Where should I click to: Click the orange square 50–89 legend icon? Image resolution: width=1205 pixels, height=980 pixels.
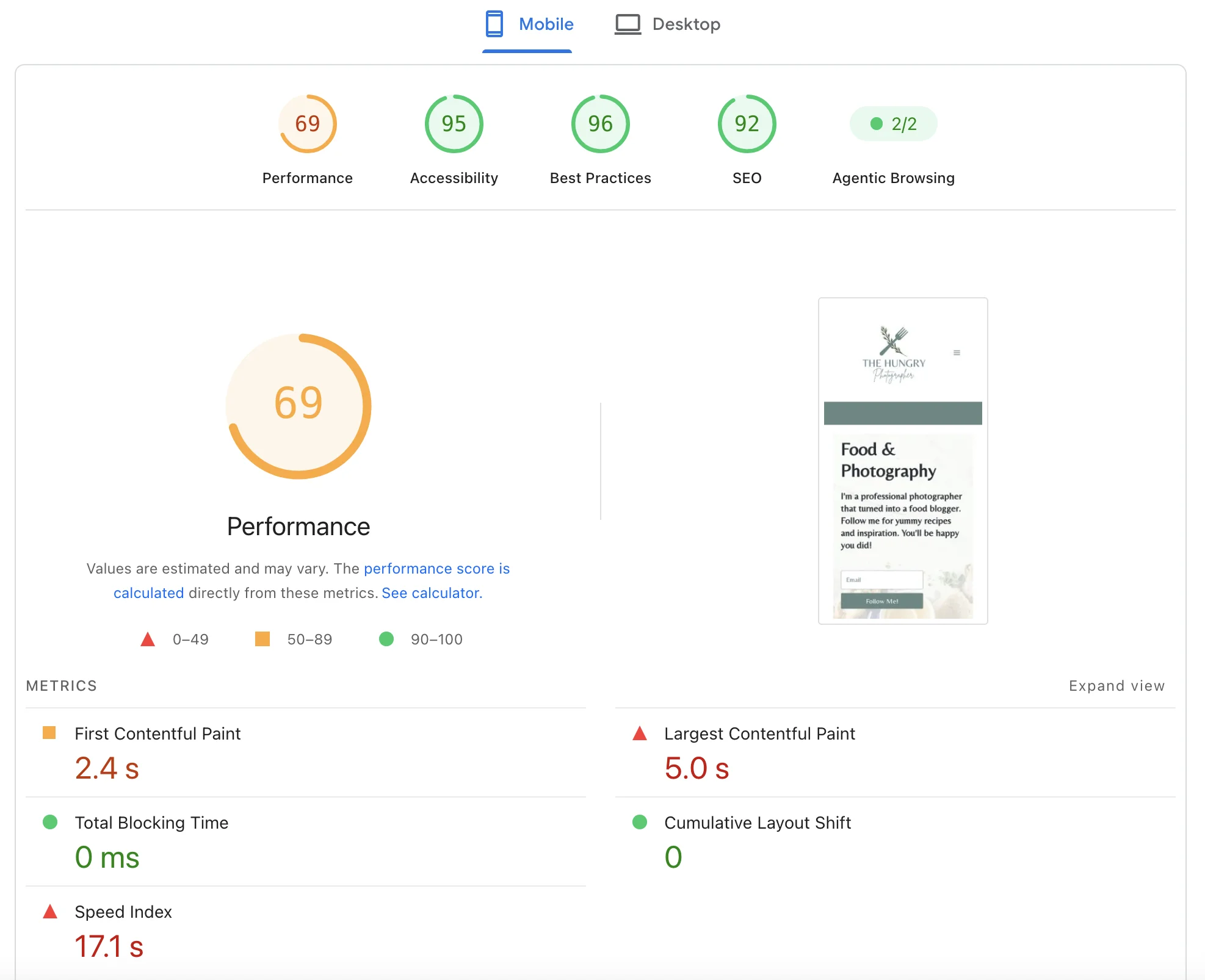pyautogui.click(x=262, y=639)
